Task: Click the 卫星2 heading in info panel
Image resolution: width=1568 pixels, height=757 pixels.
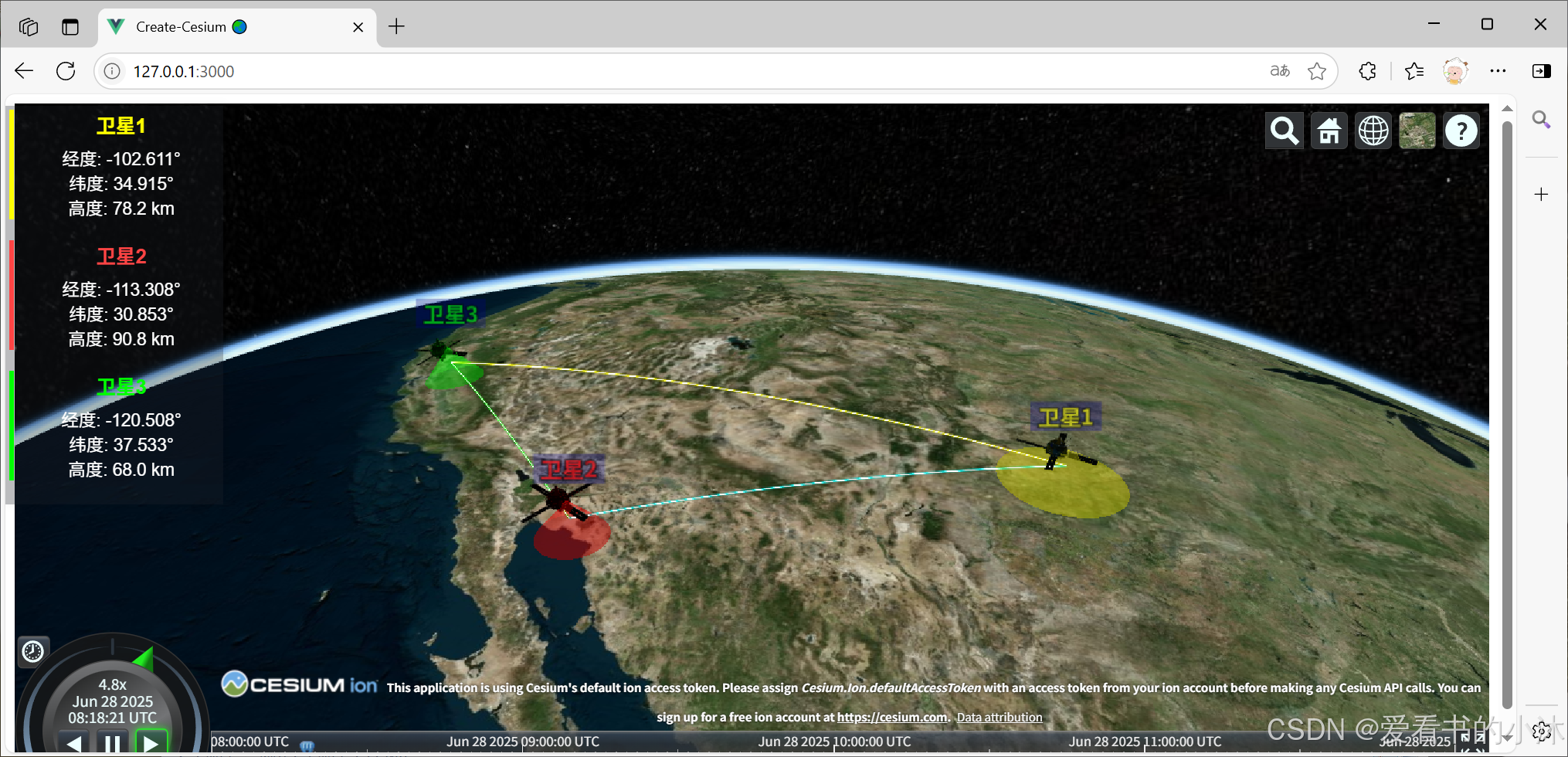Action: point(121,256)
